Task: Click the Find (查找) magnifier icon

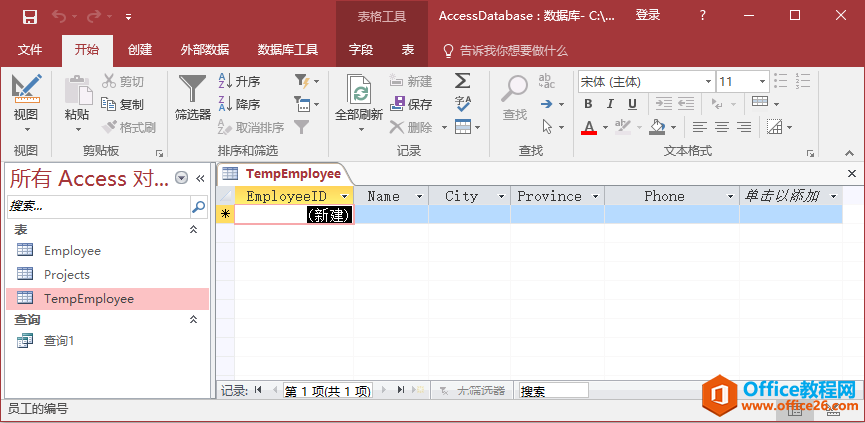Action: tap(515, 97)
